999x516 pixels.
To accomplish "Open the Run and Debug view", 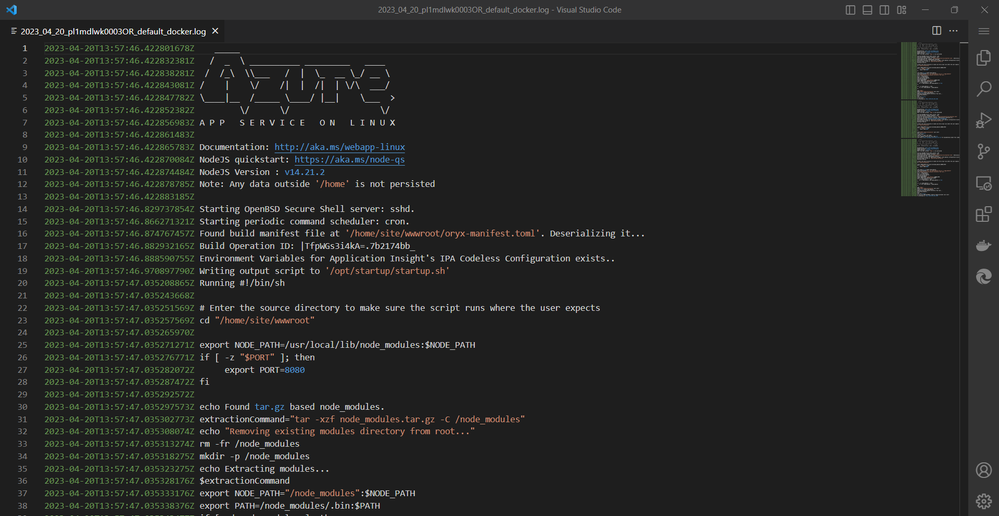I will coord(984,120).
